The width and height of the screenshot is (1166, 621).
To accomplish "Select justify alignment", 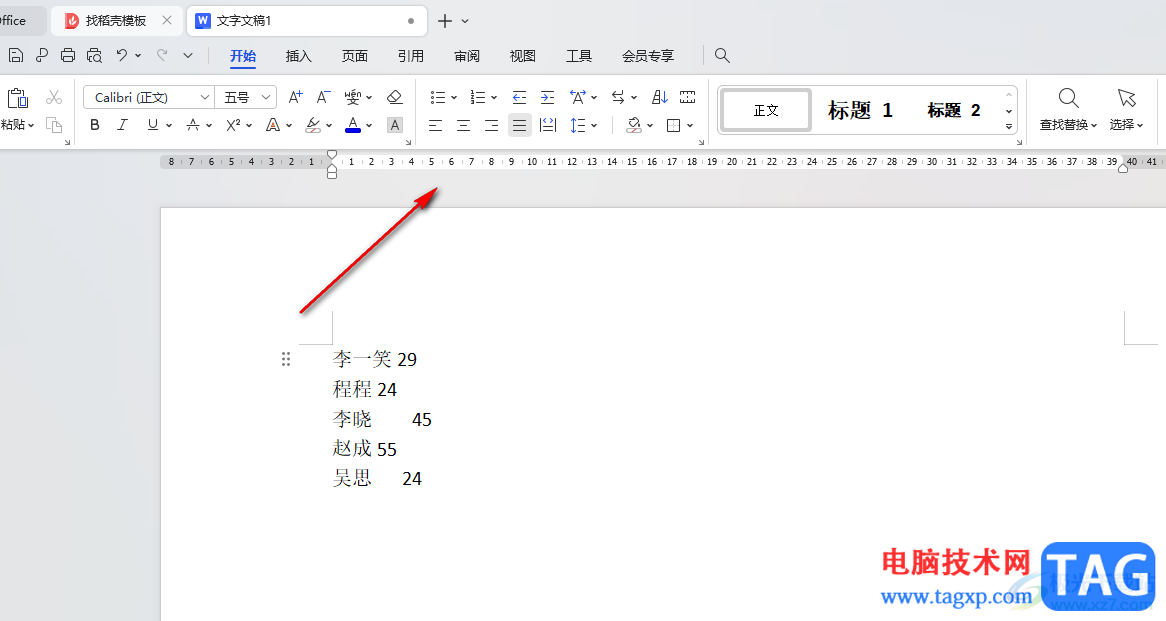I will click(x=520, y=126).
